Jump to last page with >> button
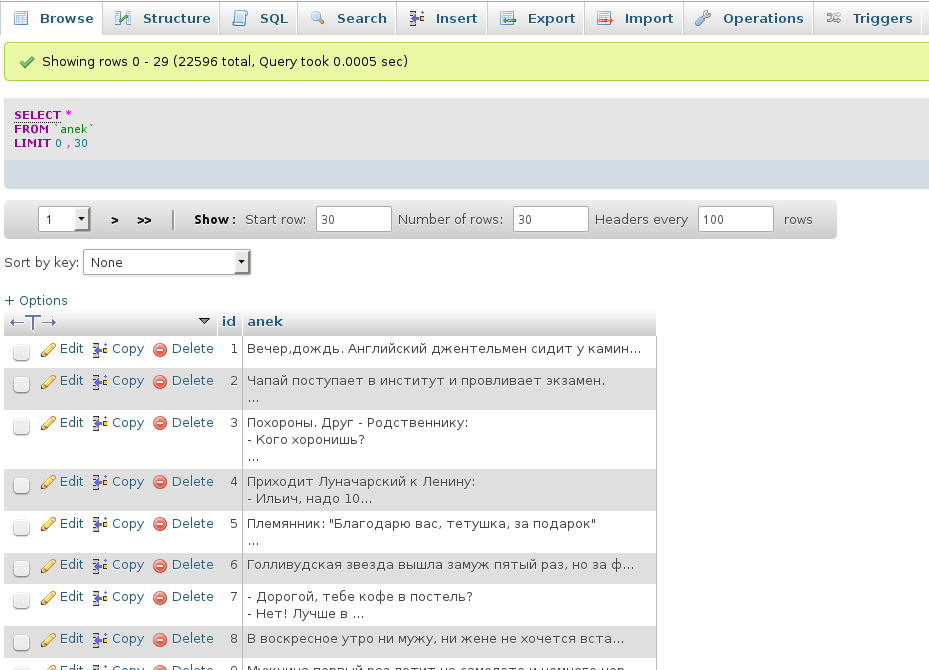This screenshot has height=670, width=929. (x=144, y=220)
